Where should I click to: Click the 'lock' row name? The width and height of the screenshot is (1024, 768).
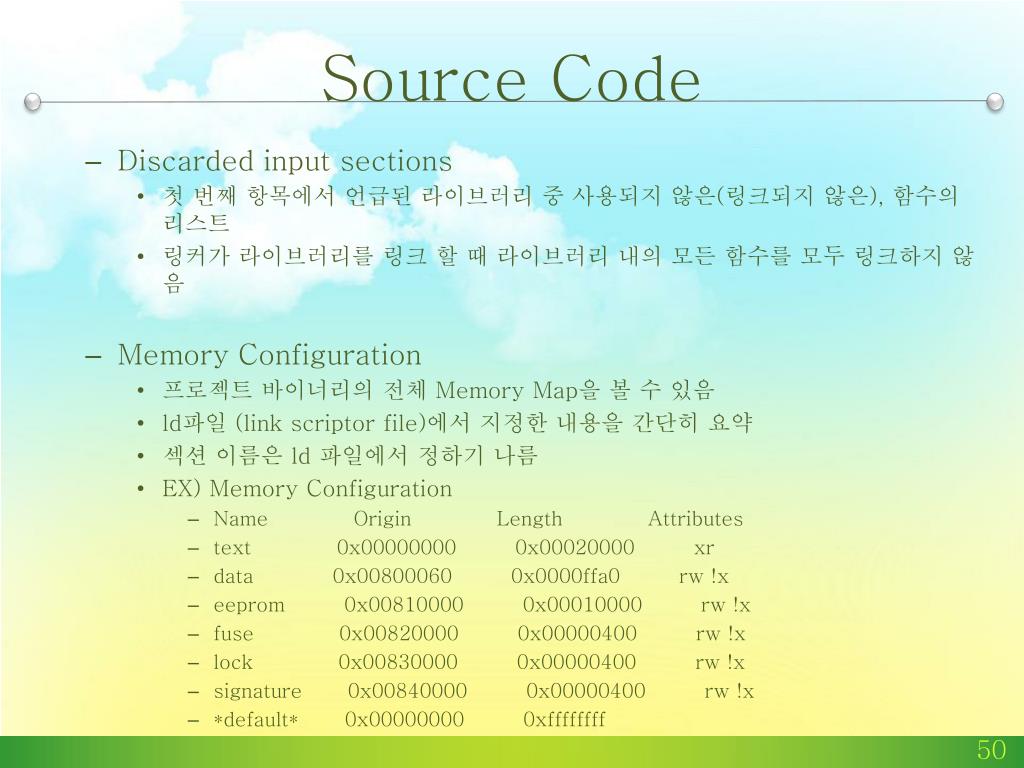pos(232,663)
